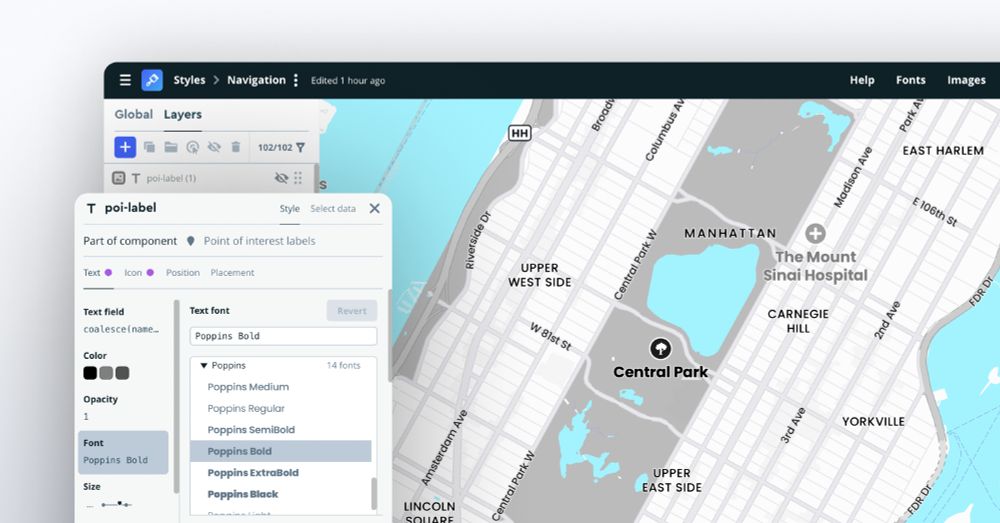The image size is (1000, 523).
Task: Toggle visibility of poi-label (1) layer
Action: point(281,178)
